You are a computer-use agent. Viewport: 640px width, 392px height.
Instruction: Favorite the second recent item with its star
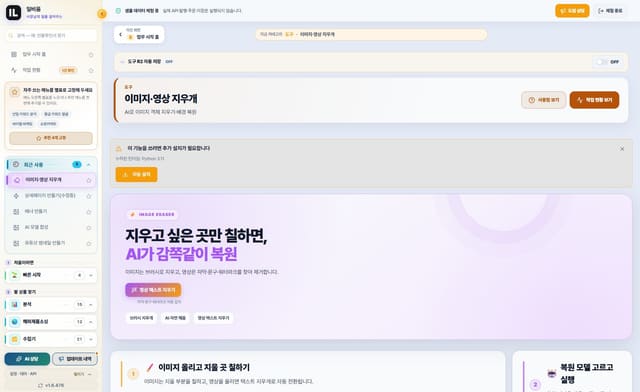pyautogui.click(x=89, y=196)
